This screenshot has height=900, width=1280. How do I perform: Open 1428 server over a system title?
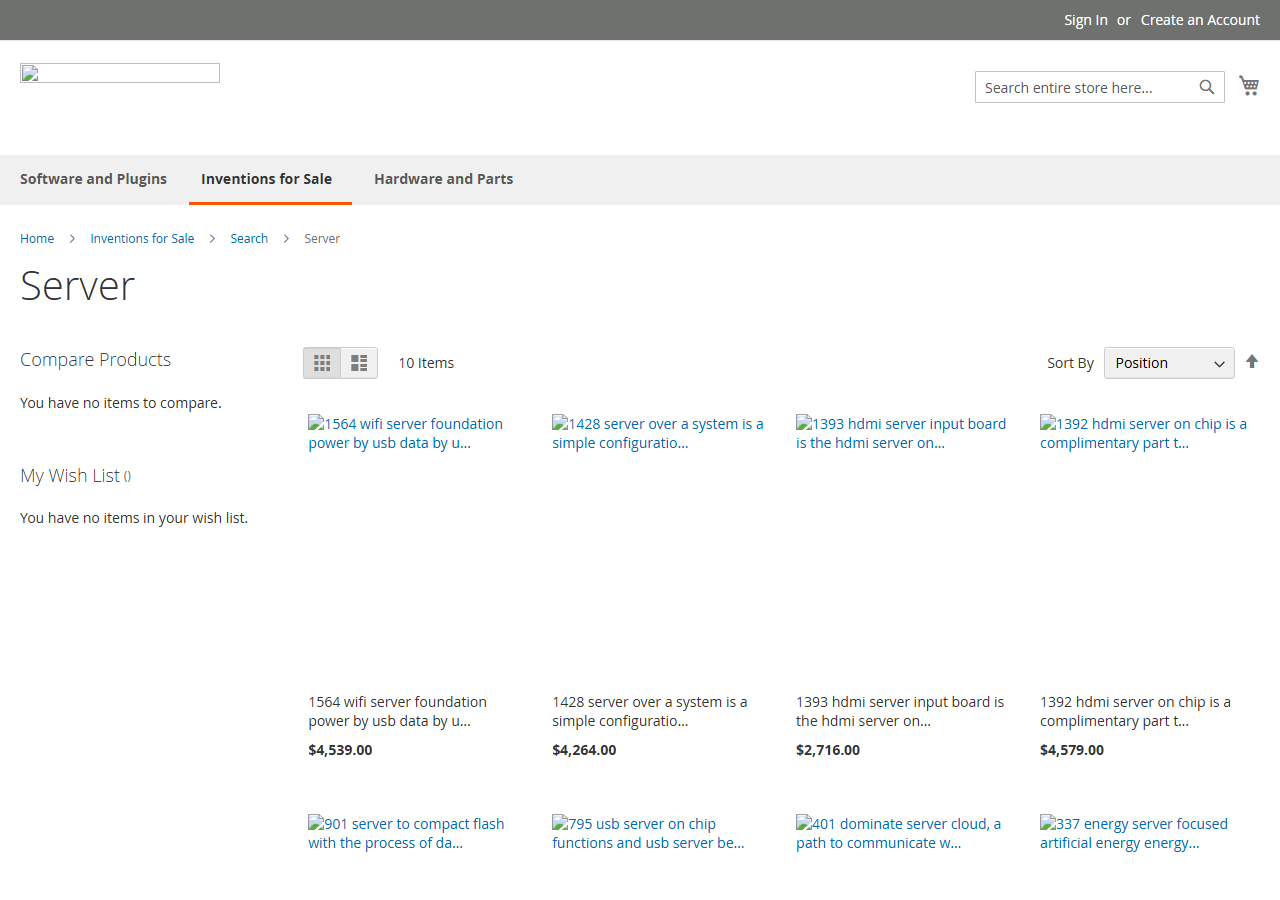pos(650,711)
